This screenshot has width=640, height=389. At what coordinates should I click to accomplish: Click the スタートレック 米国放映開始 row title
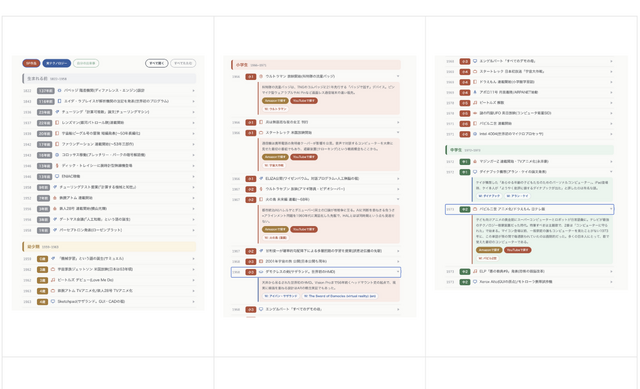point(289,133)
